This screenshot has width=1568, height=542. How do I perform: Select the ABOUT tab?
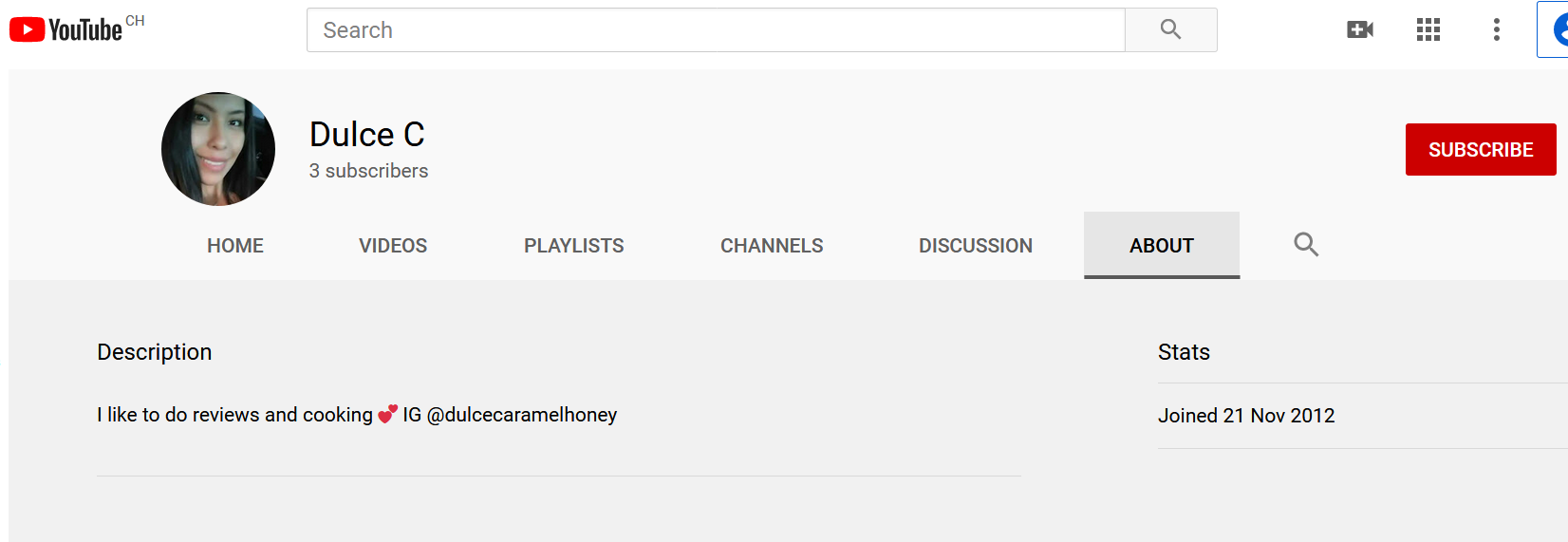[x=1162, y=246]
